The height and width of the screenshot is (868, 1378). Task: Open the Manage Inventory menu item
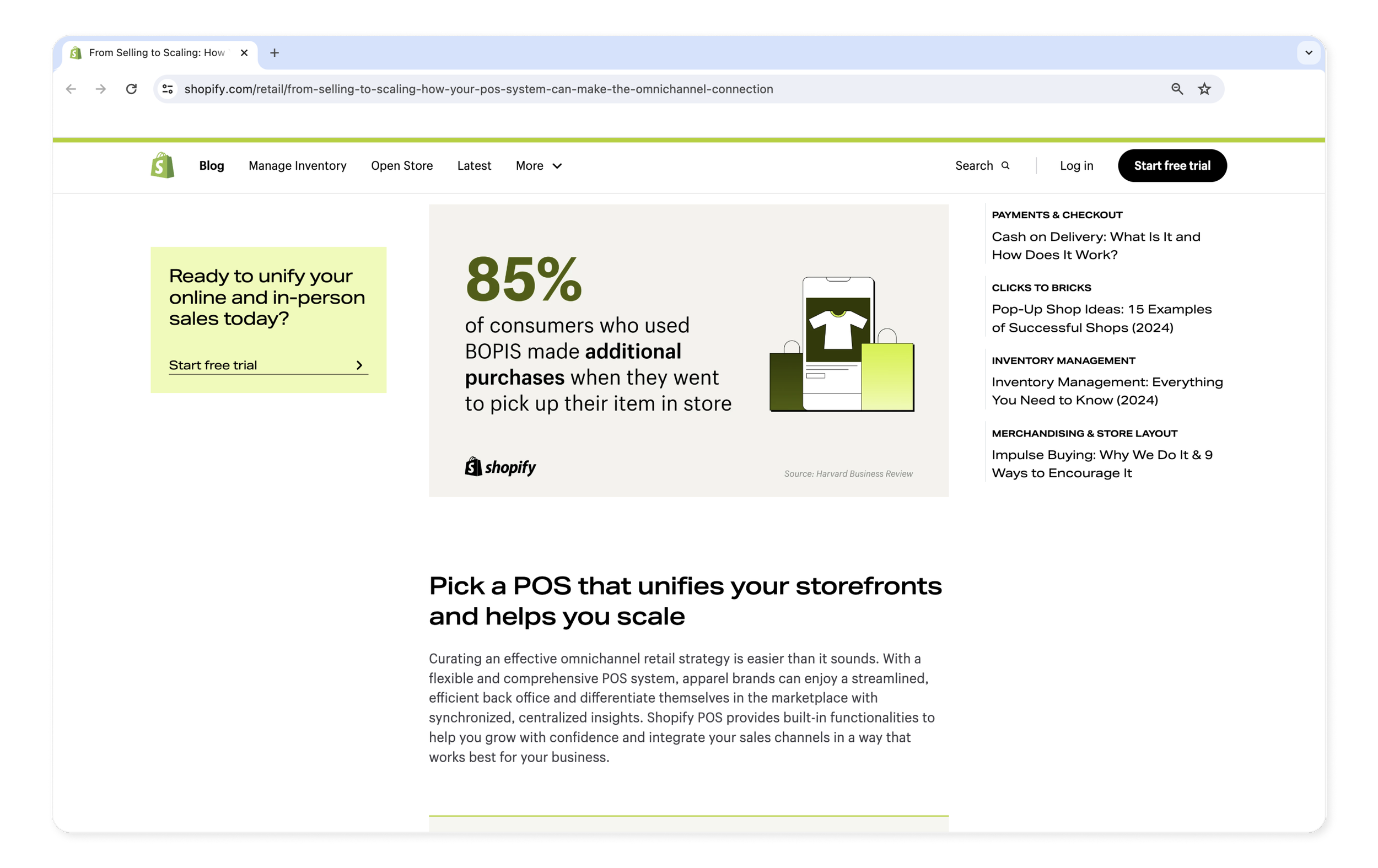tap(297, 165)
